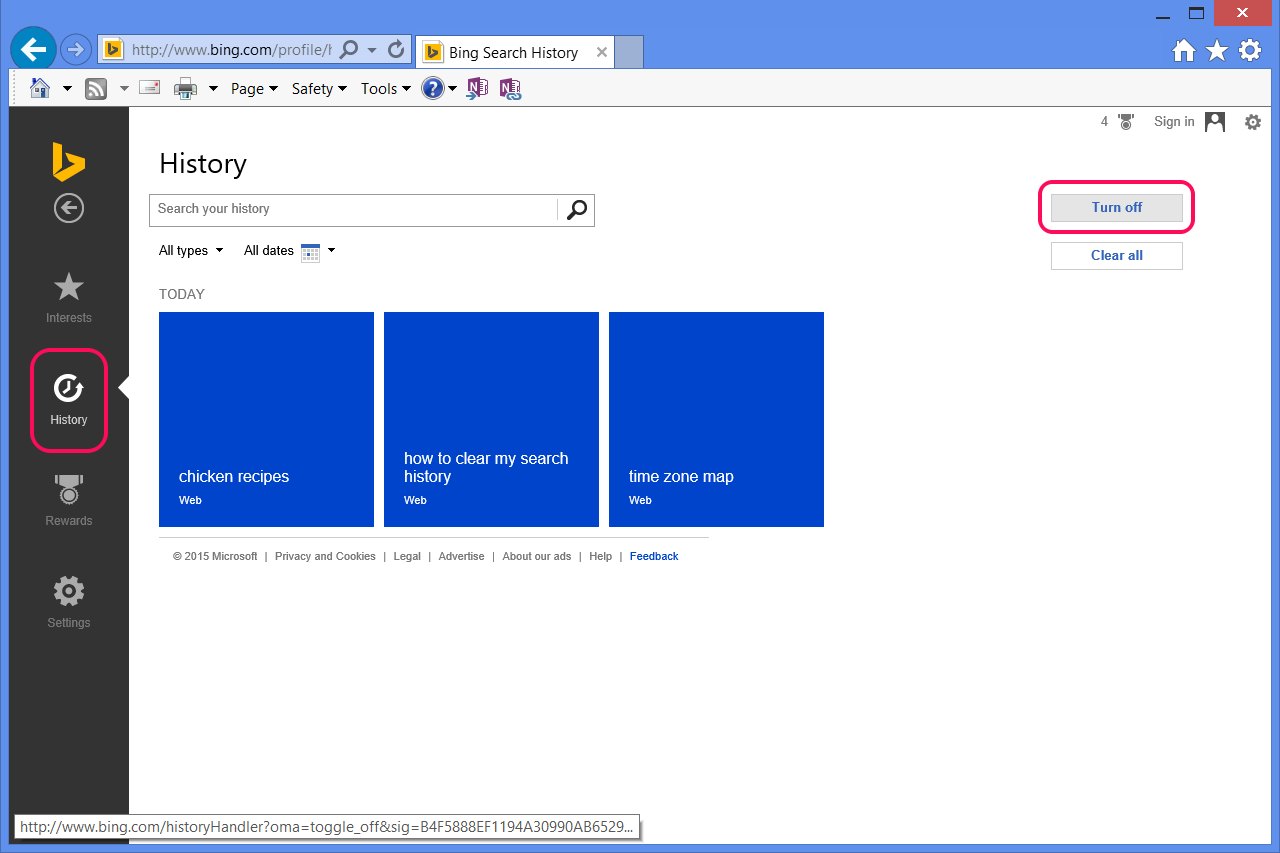
Task: Click the RSS feeds icon
Action: [x=96, y=89]
